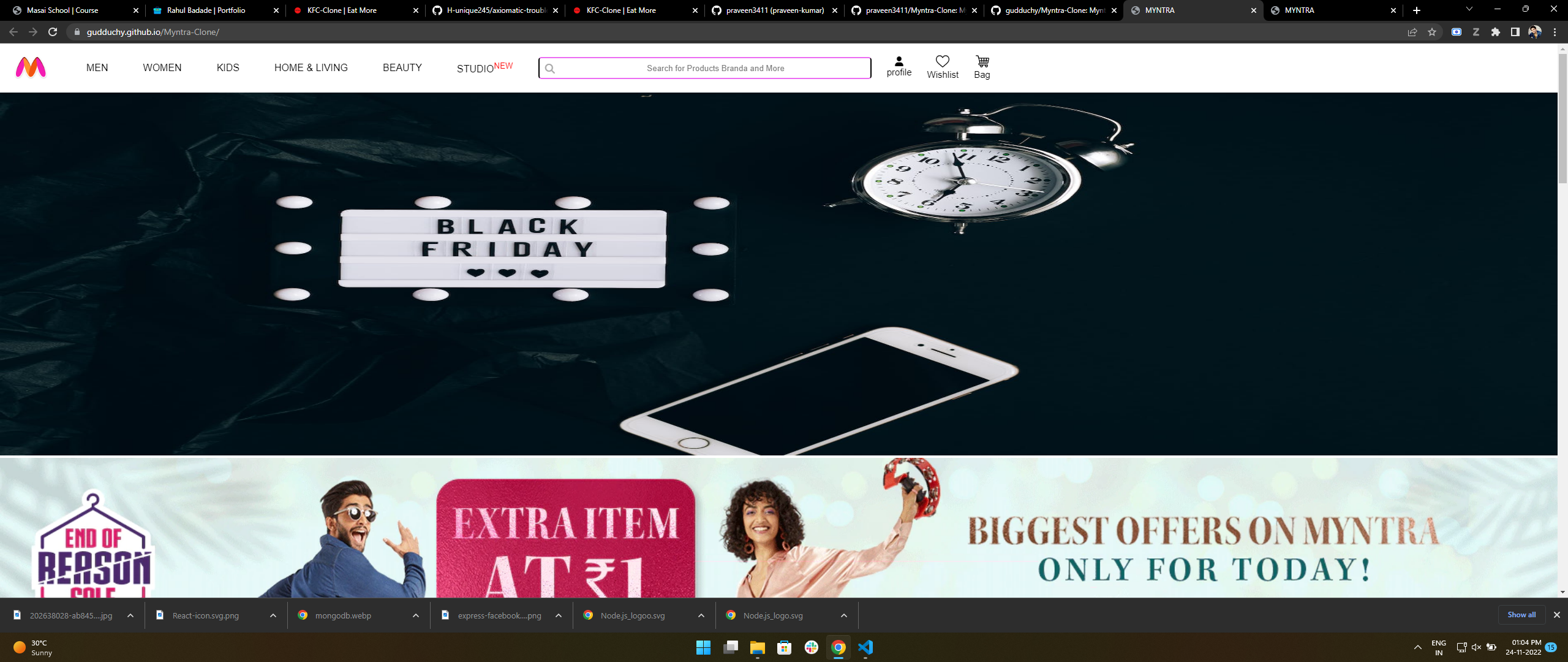The height and width of the screenshot is (662, 1568).
Task: Click the magnifier icon in search bar
Action: [x=550, y=69]
